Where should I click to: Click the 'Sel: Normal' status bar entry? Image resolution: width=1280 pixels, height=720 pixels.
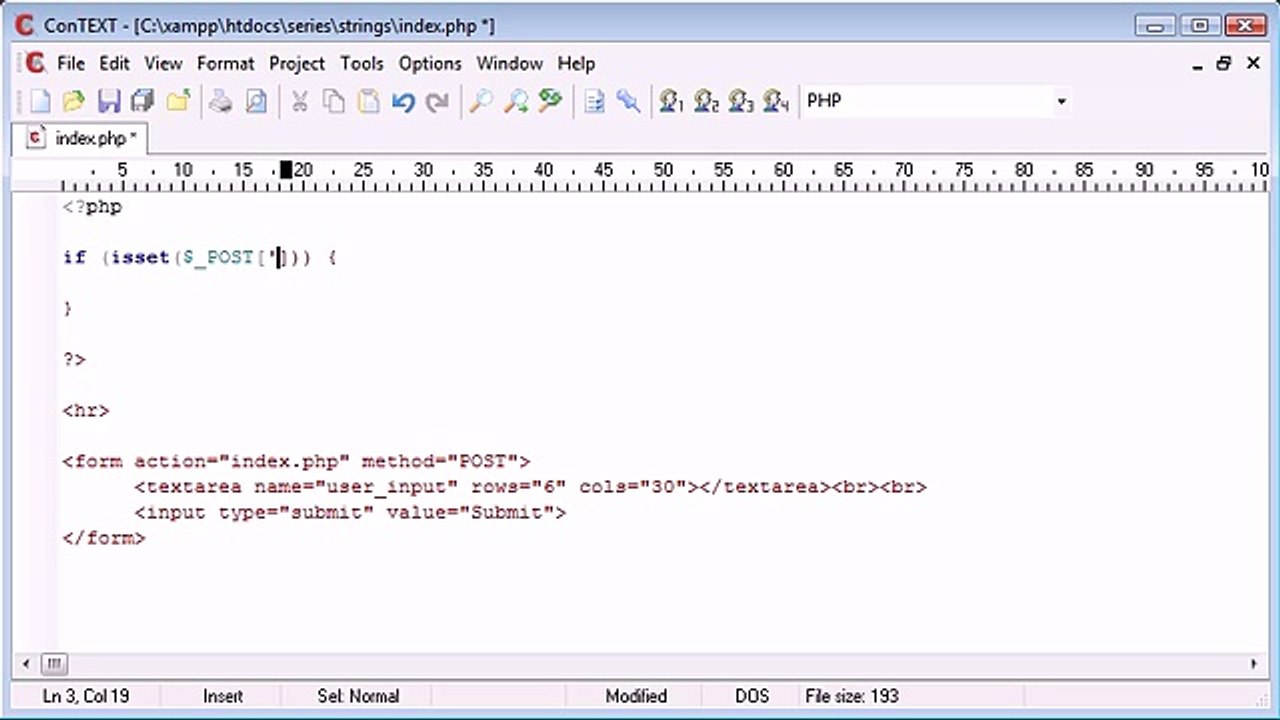click(x=358, y=696)
